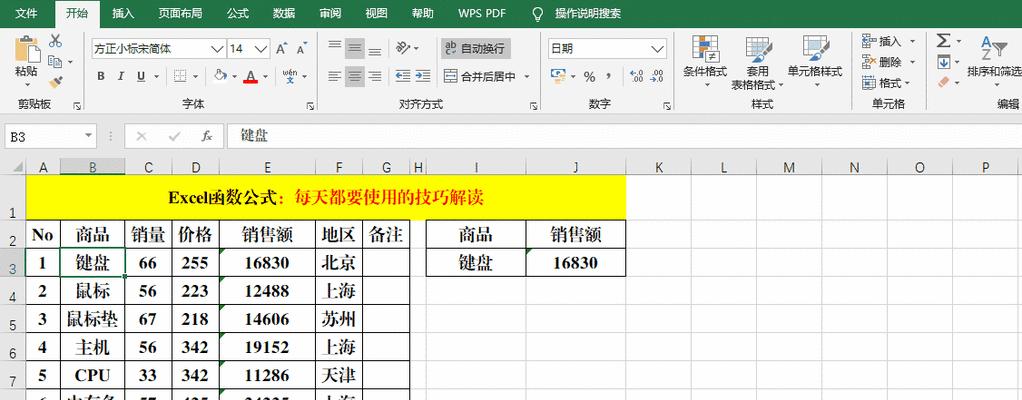Switch to the 数据 tab
1022x400 pixels.
point(284,13)
